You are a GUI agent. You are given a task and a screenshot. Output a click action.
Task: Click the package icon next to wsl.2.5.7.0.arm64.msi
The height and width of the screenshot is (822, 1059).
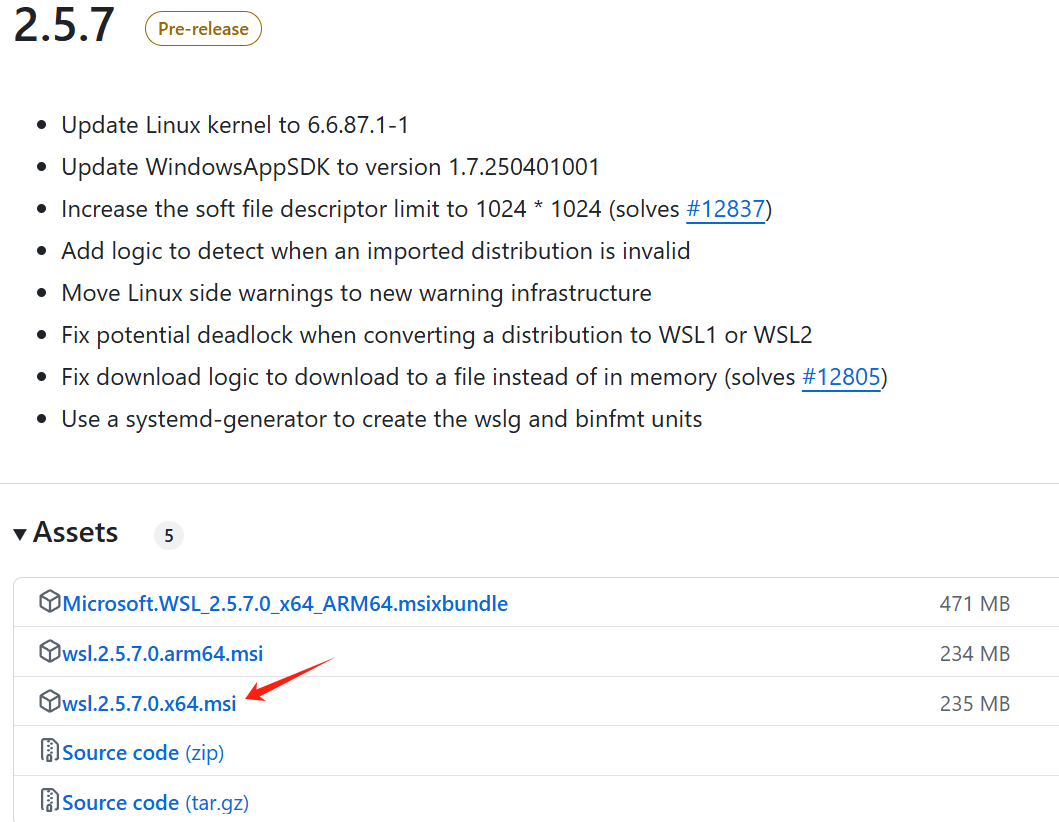[x=49, y=652]
